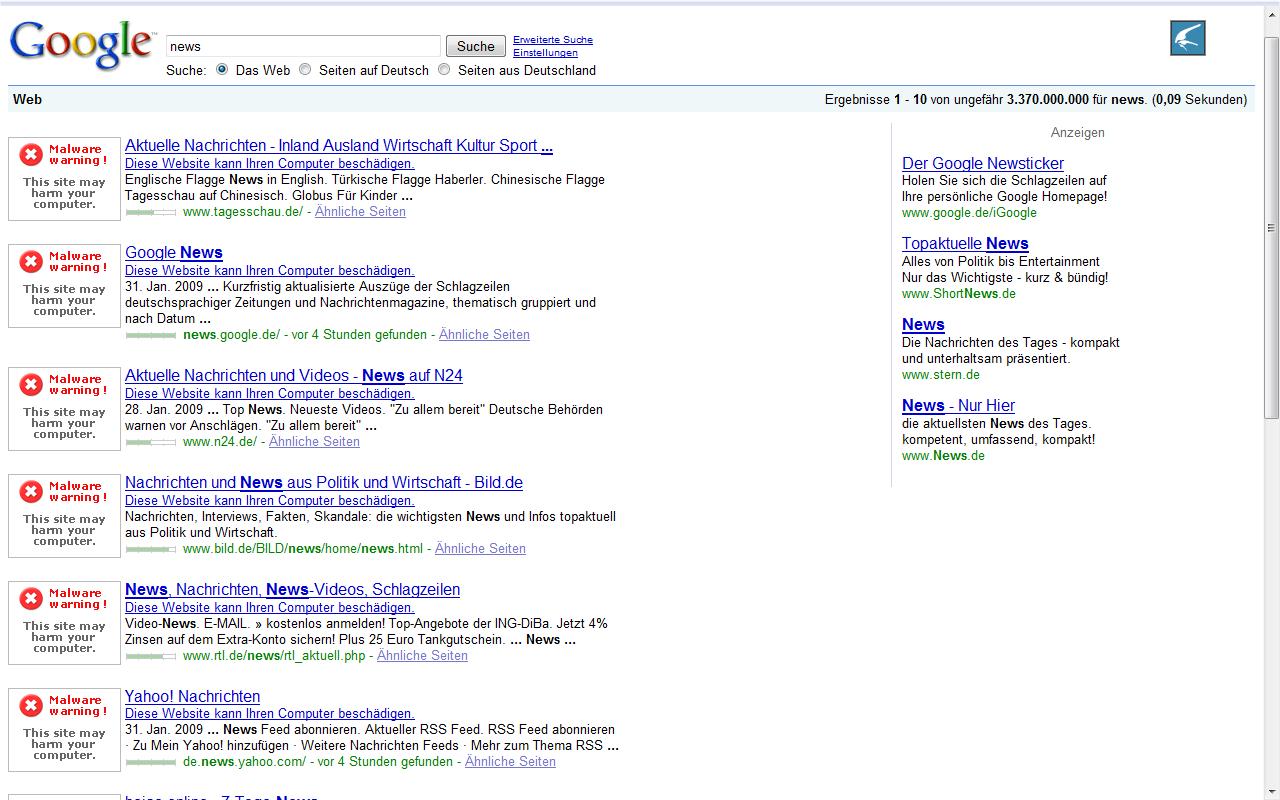The width and height of the screenshot is (1280, 800).
Task: Click malware warning badge beside Bild.de result
Action: point(64,516)
